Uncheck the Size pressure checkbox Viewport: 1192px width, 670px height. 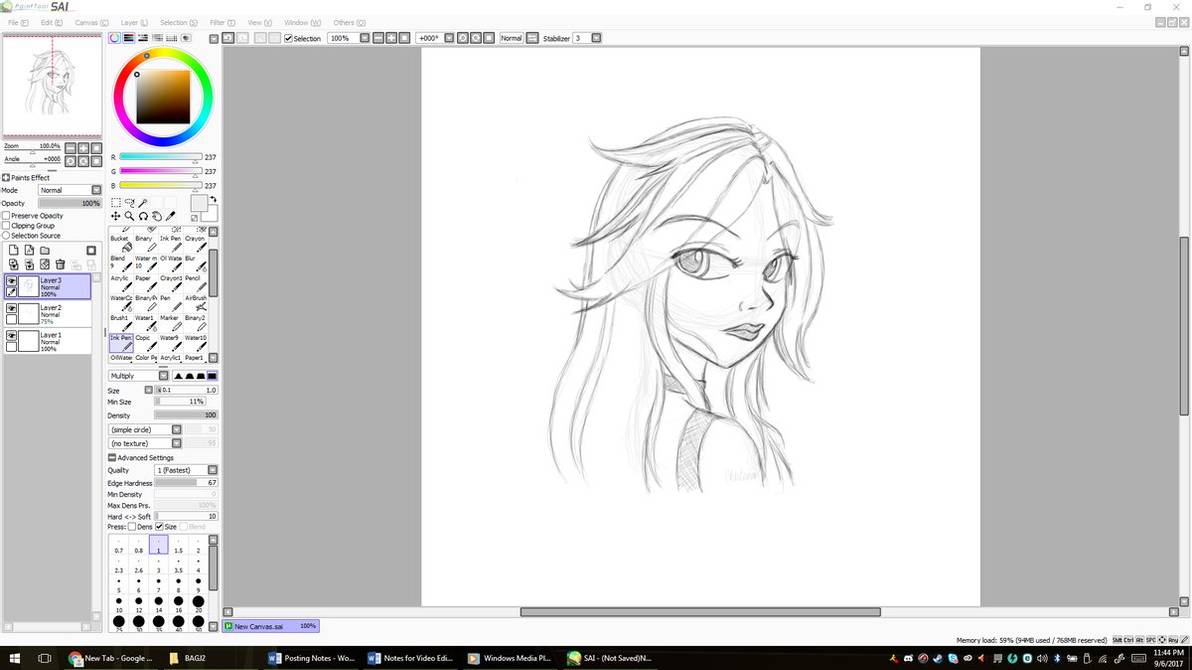(160, 527)
